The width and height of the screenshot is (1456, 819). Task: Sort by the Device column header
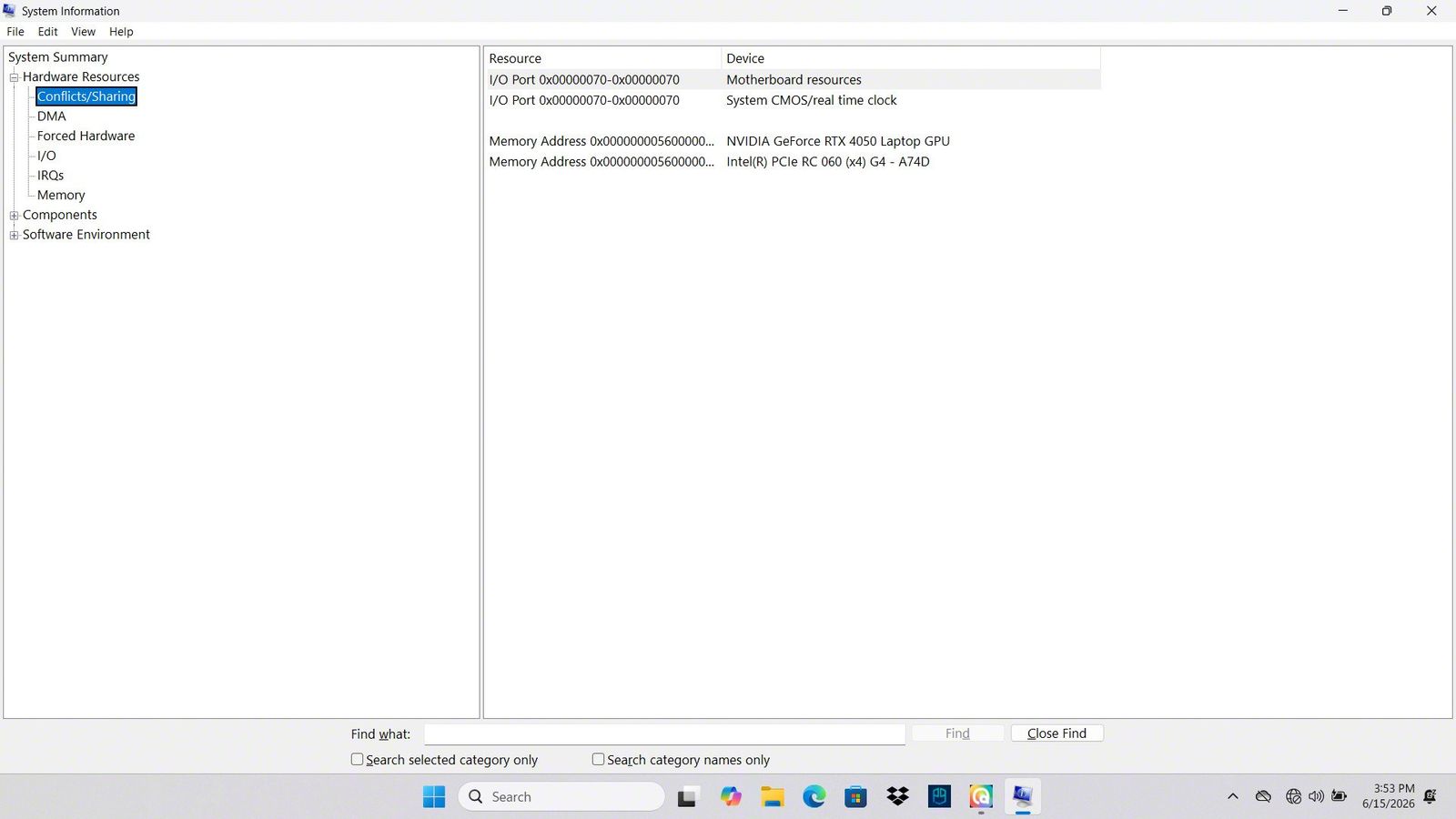tap(911, 58)
